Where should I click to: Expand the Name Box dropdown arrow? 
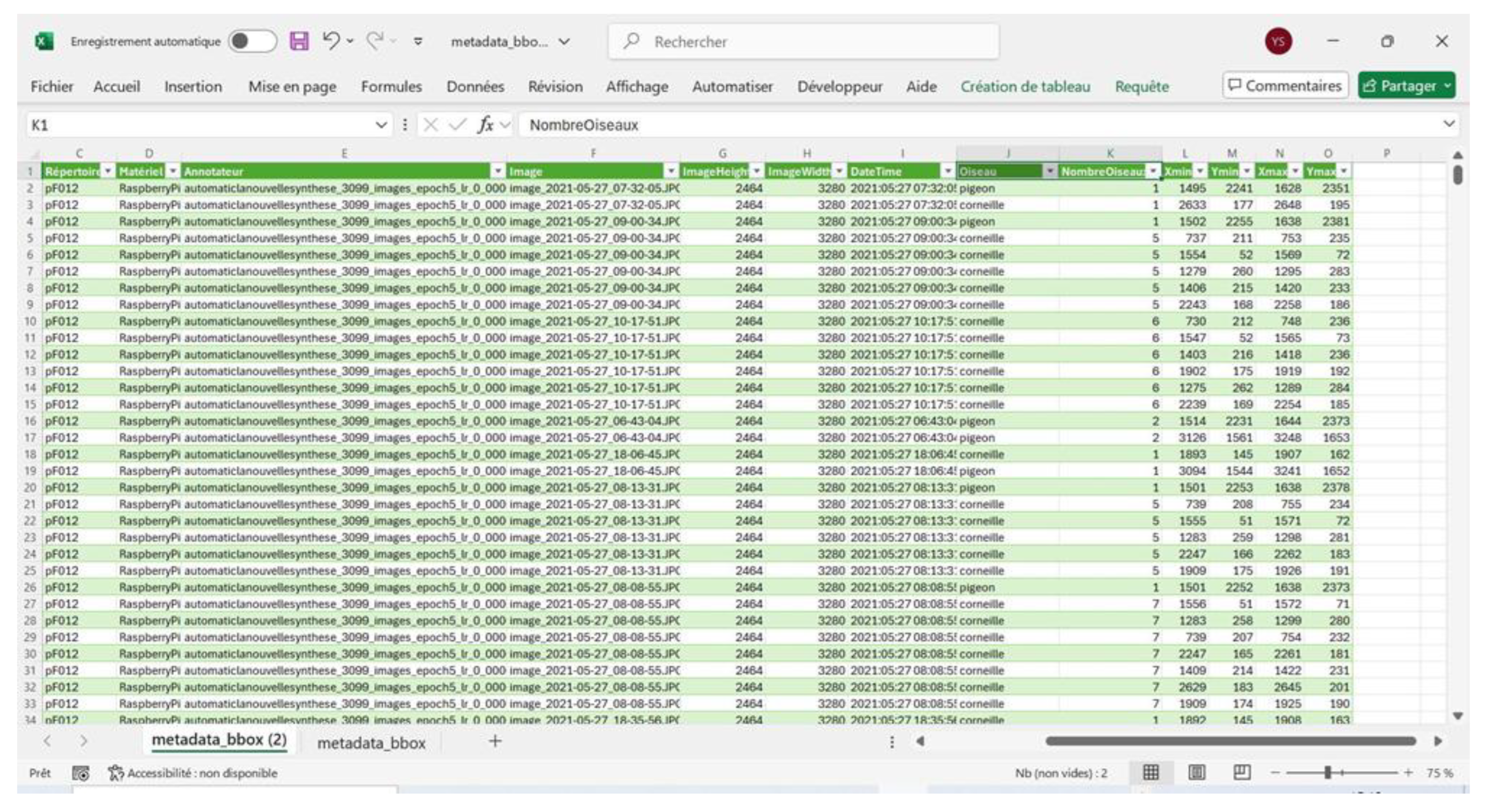(x=381, y=125)
